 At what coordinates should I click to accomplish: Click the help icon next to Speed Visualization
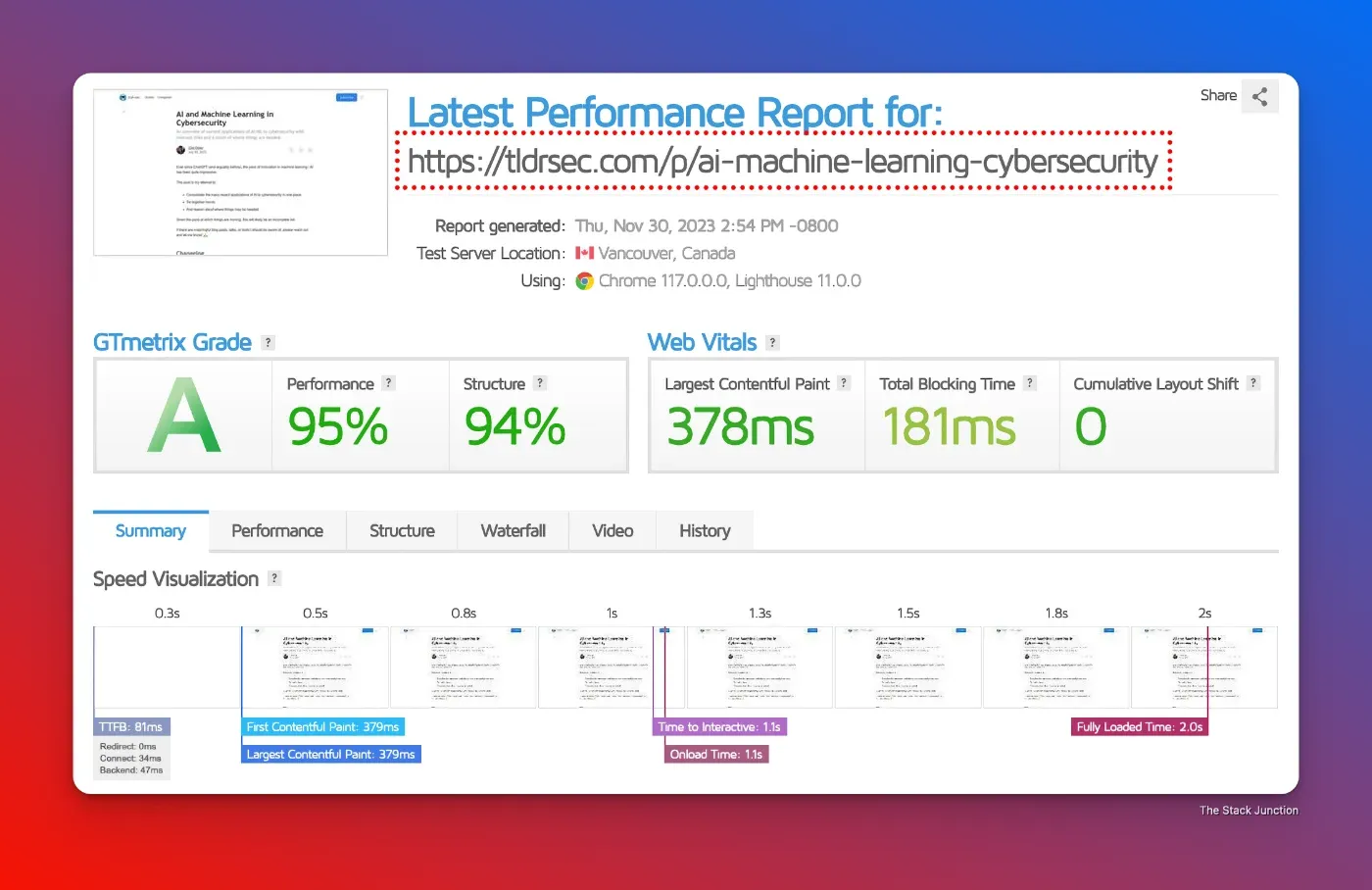point(274,578)
